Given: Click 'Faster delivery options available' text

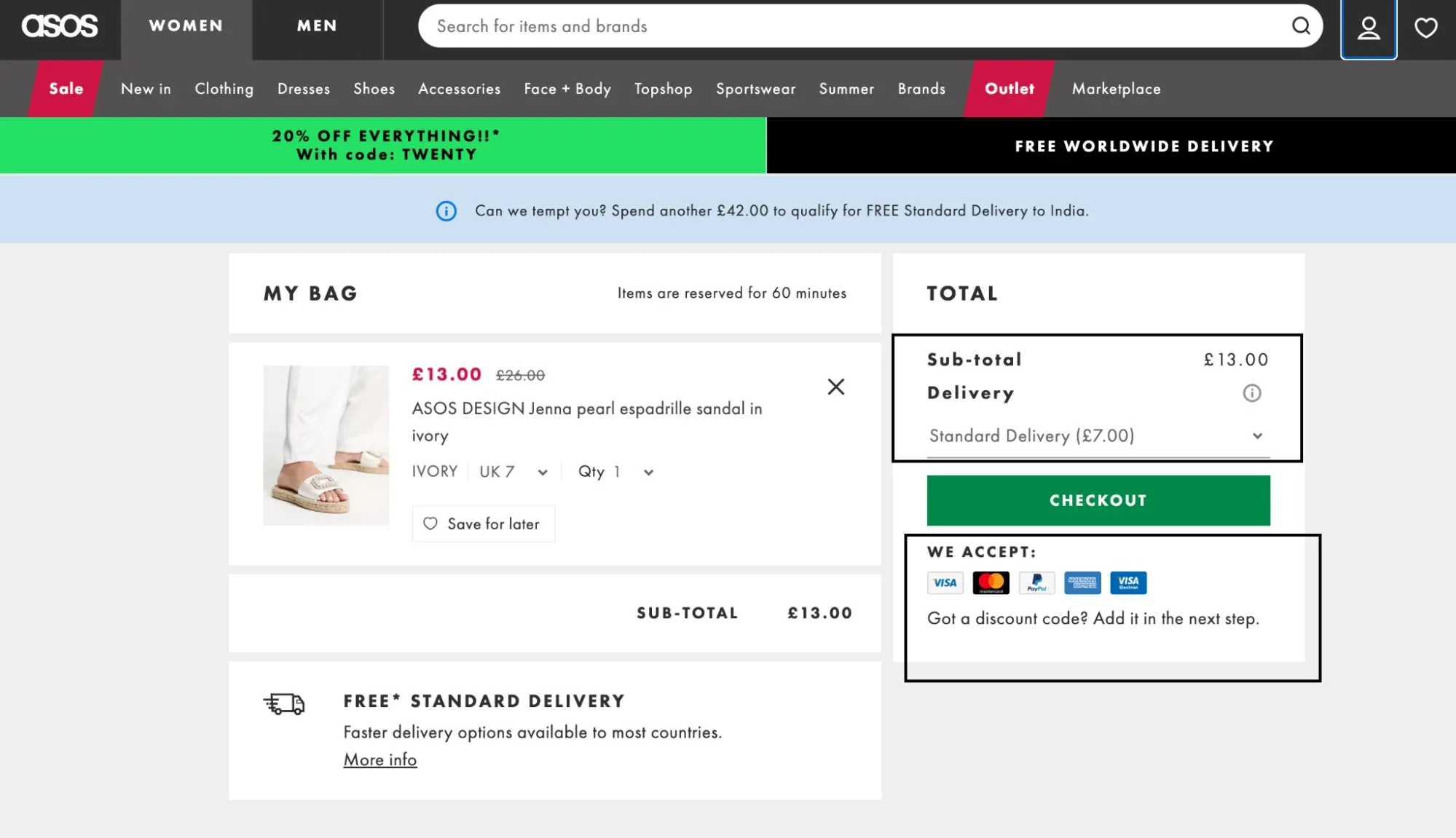Looking at the screenshot, I should point(533,732).
